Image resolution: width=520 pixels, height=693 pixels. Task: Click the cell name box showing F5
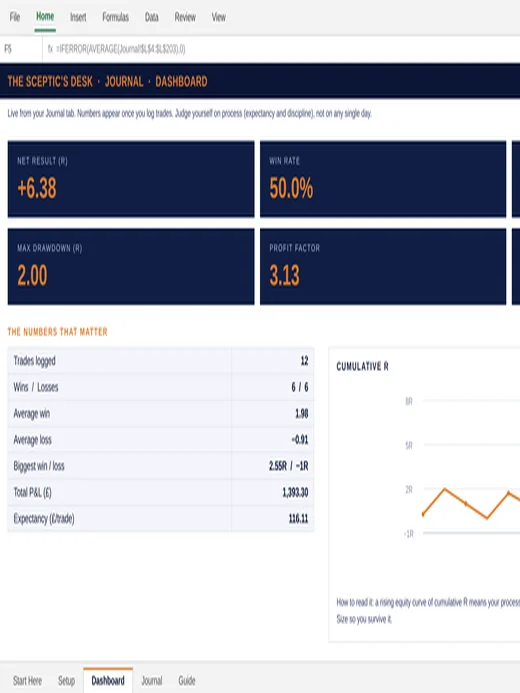tap(21, 49)
